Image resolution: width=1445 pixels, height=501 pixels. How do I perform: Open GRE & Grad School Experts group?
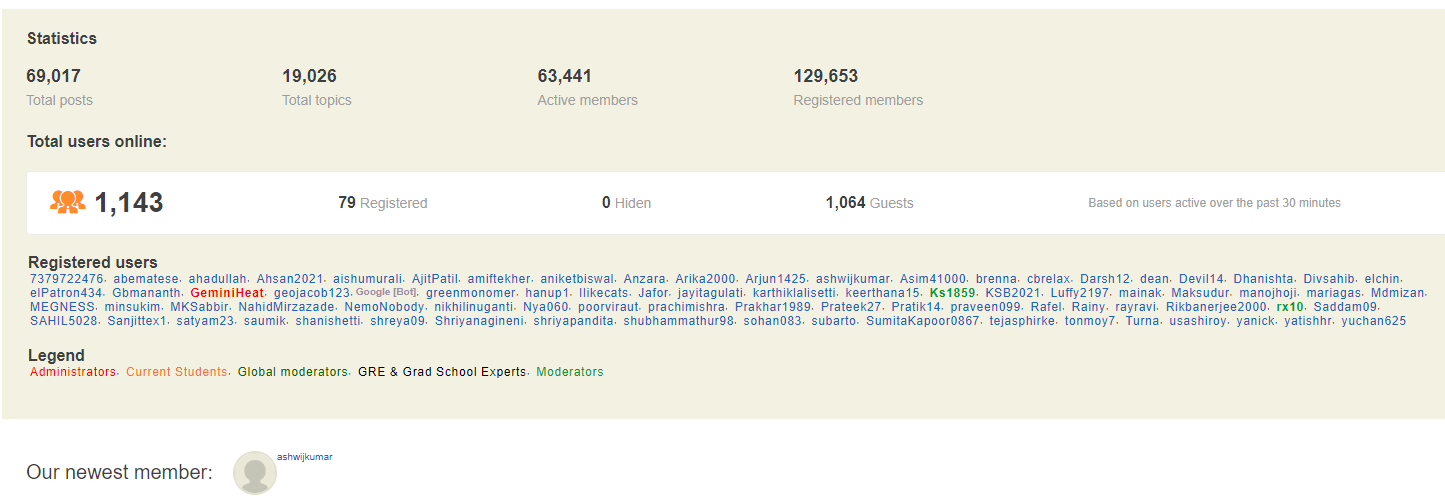442,372
